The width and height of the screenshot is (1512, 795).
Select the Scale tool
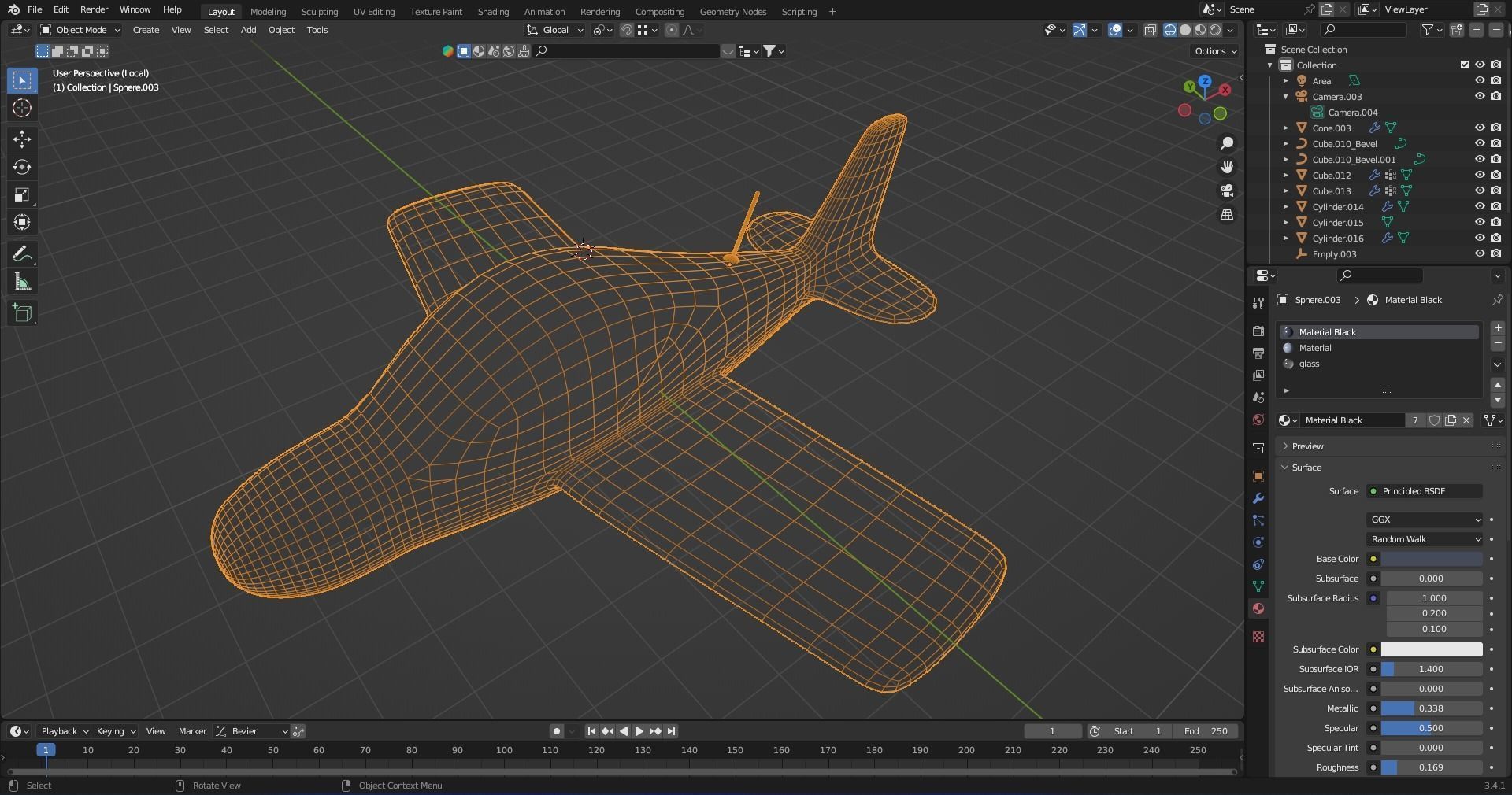(x=22, y=194)
